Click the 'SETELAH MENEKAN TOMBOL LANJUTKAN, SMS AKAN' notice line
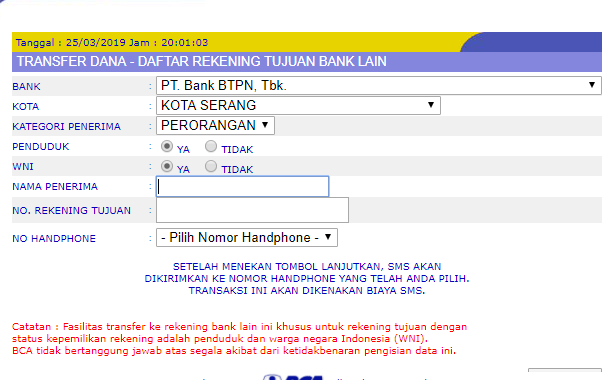The width and height of the screenshot is (614, 380). click(x=307, y=267)
